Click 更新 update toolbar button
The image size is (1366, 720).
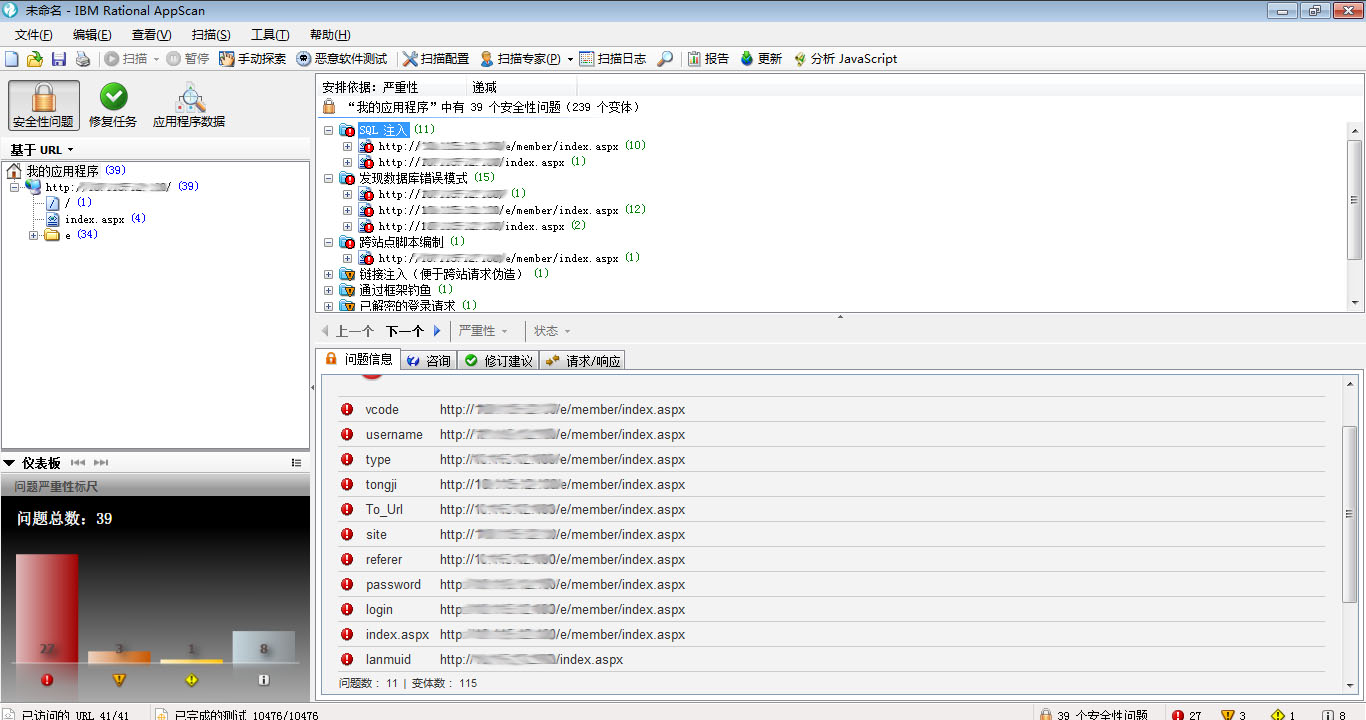pos(761,59)
